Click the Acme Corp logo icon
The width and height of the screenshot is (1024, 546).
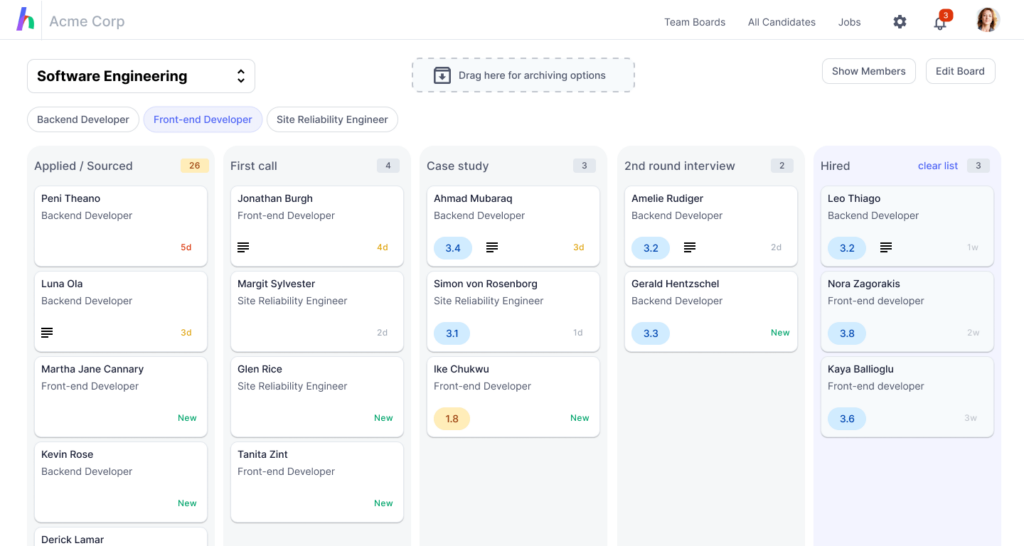pyautogui.click(x=25, y=20)
